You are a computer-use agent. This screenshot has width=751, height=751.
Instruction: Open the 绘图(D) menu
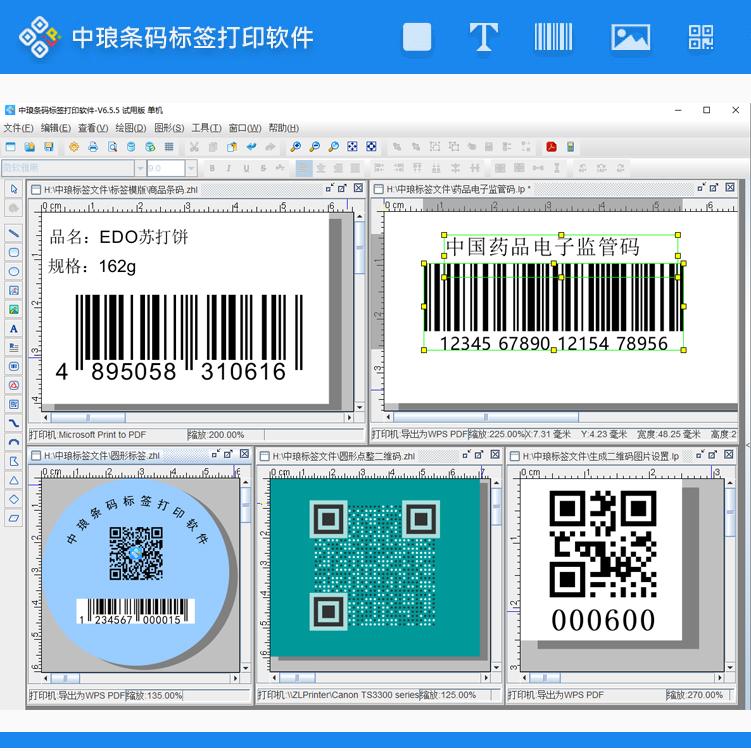click(x=129, y=128)
